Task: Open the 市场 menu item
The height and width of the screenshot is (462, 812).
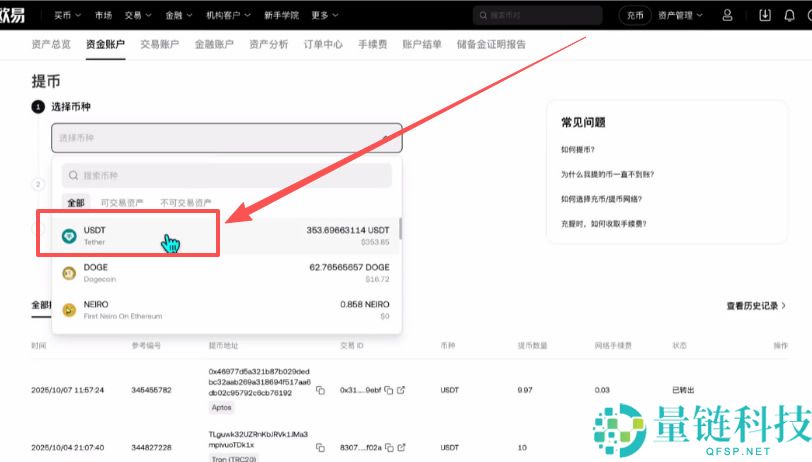Action: tap(103, 16)
